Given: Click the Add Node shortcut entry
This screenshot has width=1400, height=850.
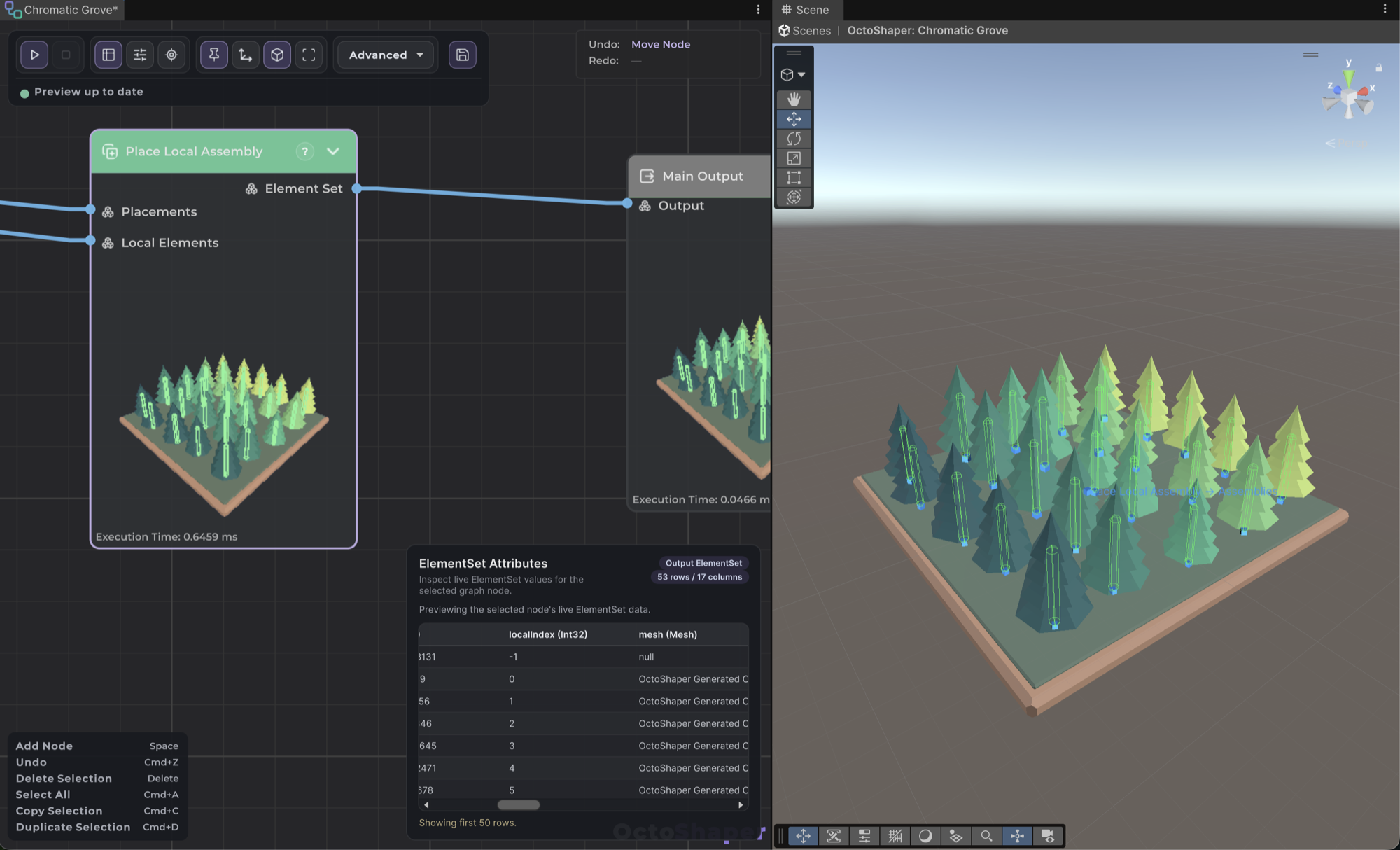Looking at the screenshot, I should (97, 746).
